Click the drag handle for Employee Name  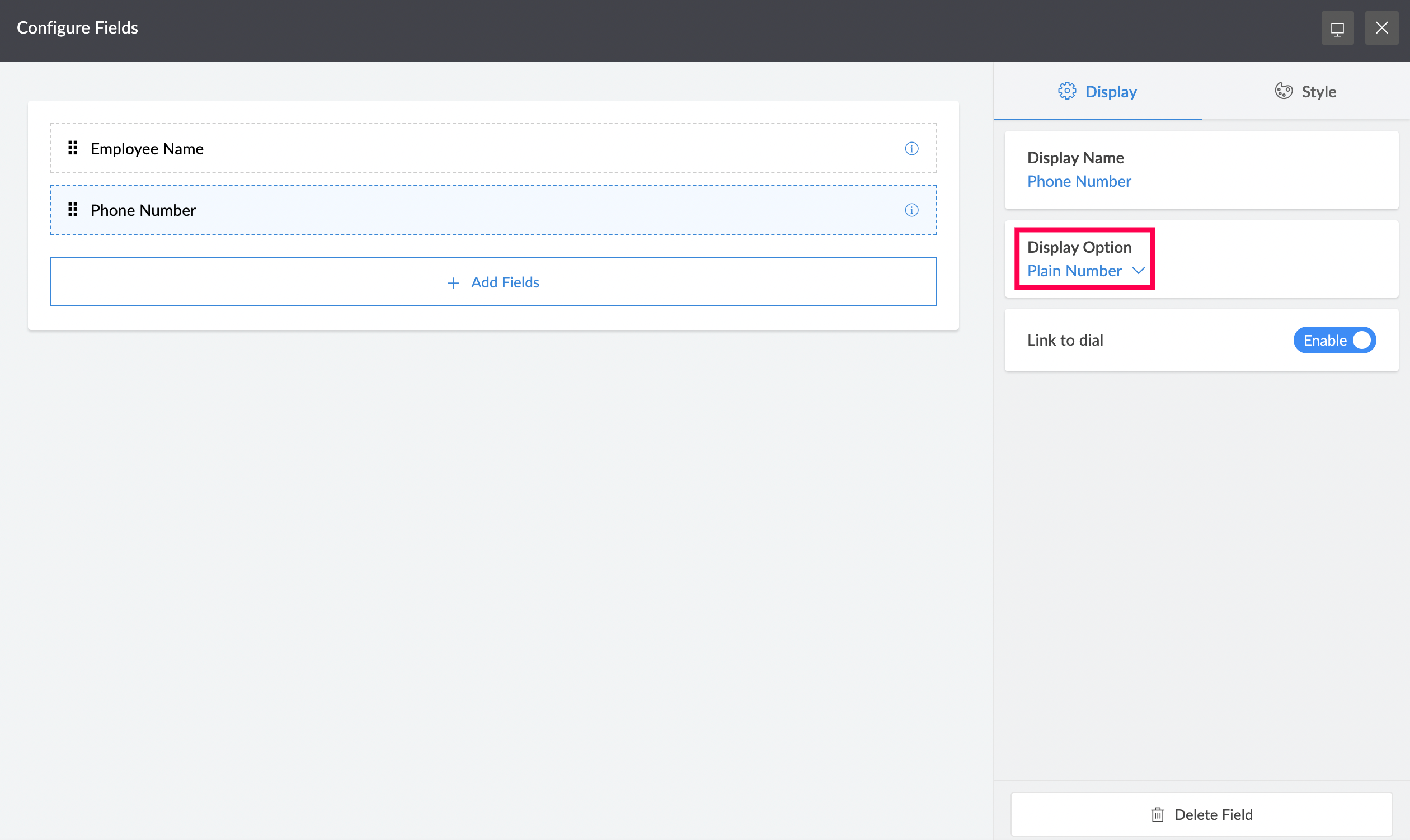point(73,148)
